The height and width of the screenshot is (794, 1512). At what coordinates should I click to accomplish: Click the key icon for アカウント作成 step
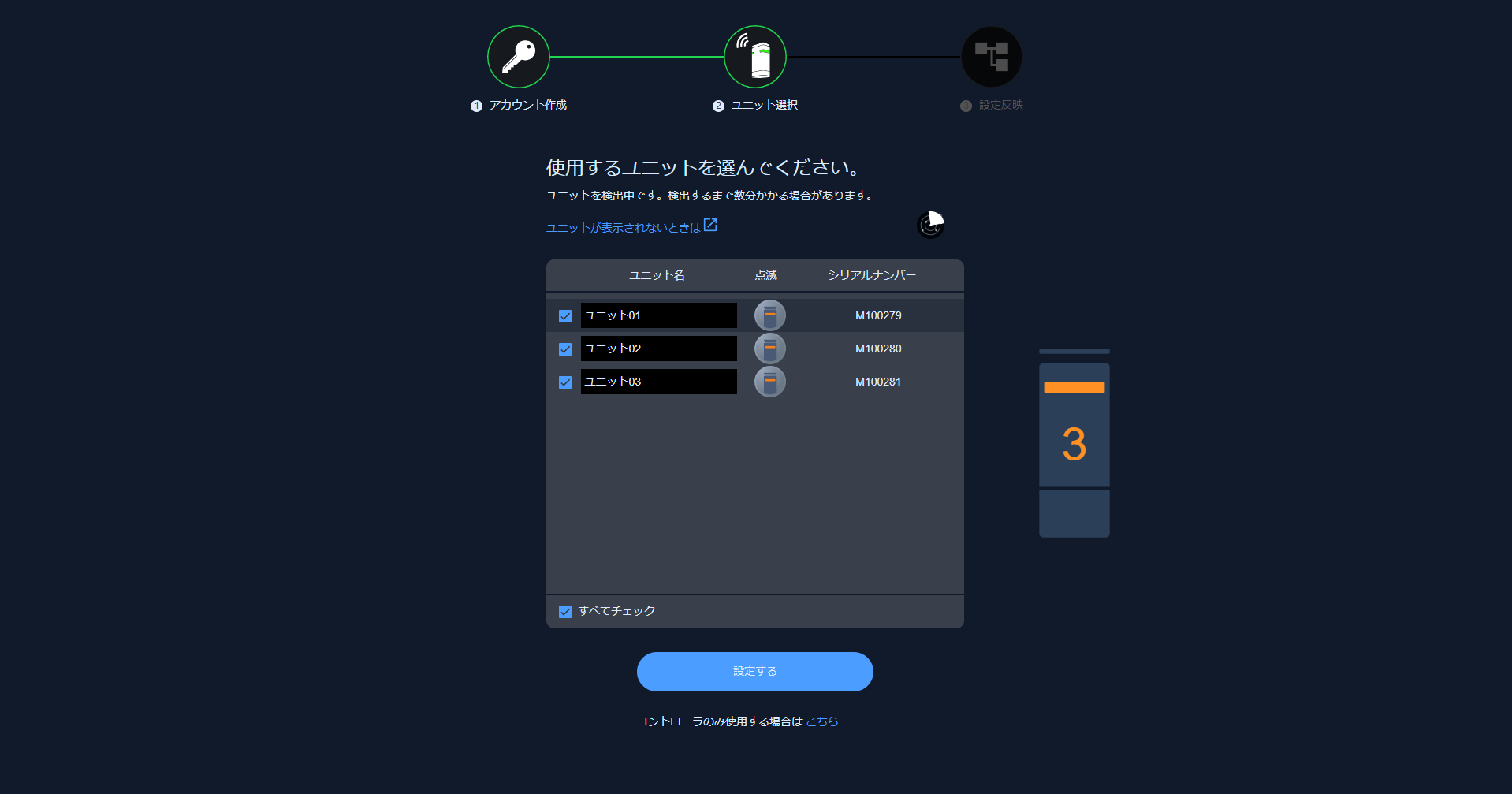click(518, 56)
